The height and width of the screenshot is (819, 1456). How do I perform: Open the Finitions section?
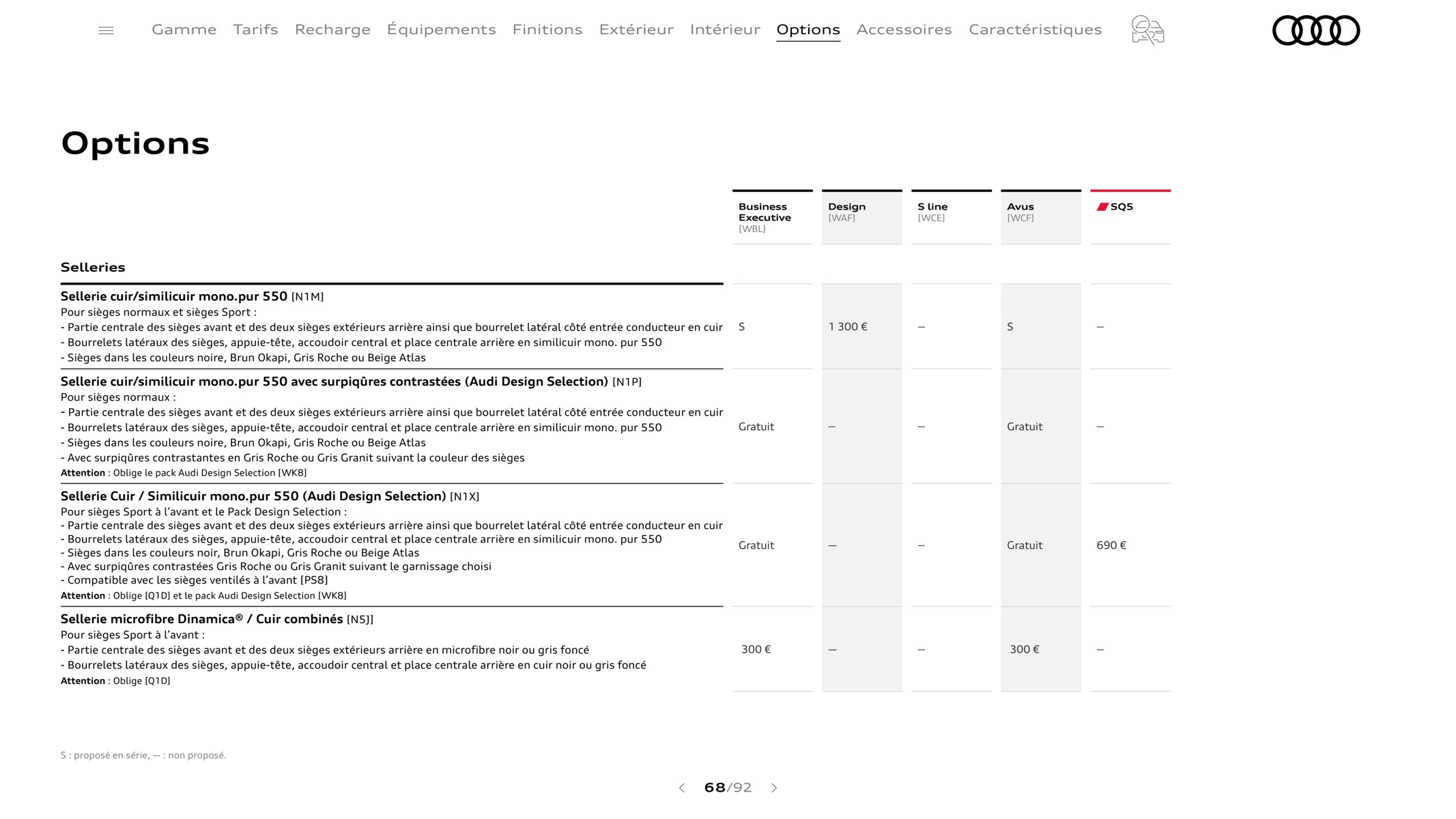[547, 29]
